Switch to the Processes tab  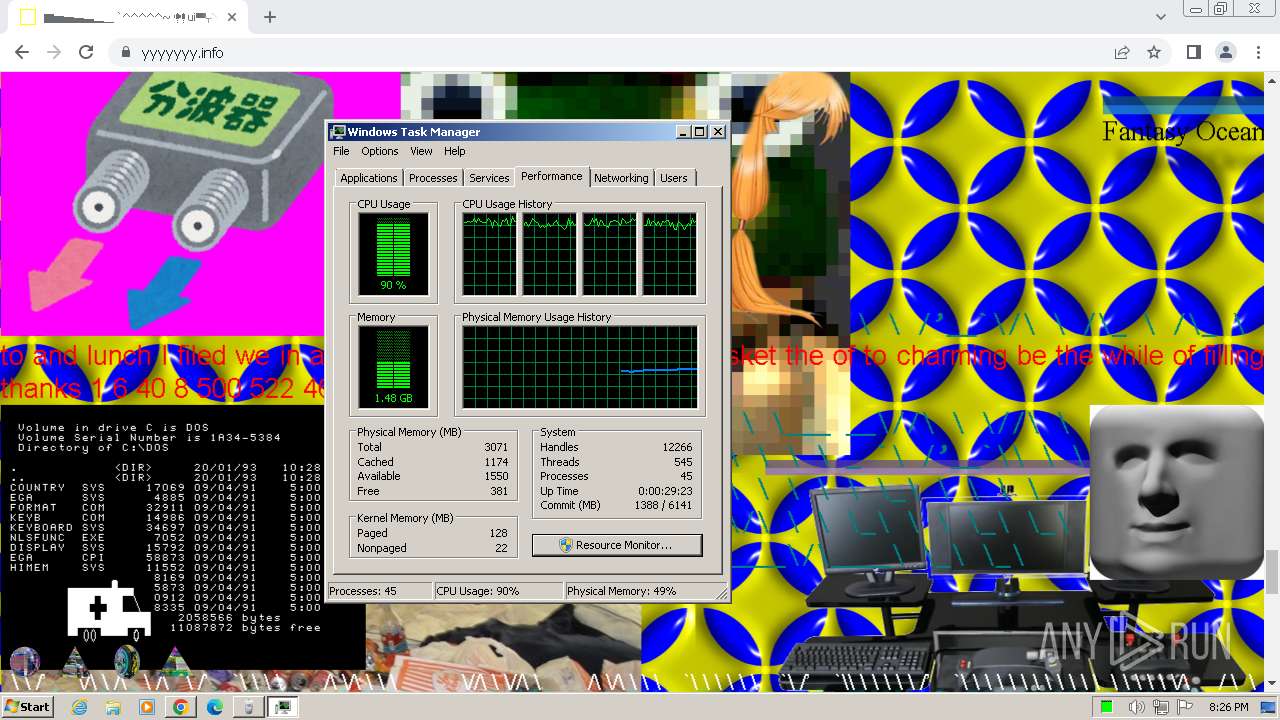click(433, 178)
